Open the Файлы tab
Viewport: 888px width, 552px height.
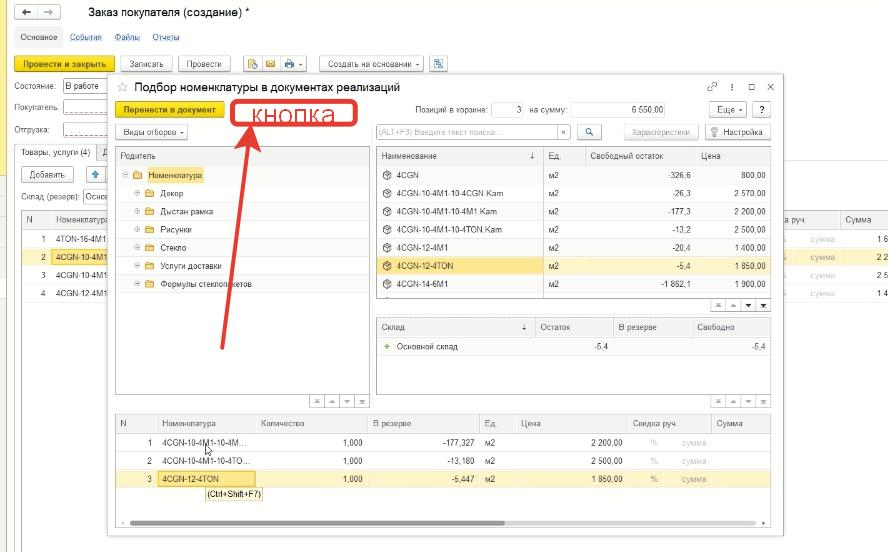coord(127,37)
